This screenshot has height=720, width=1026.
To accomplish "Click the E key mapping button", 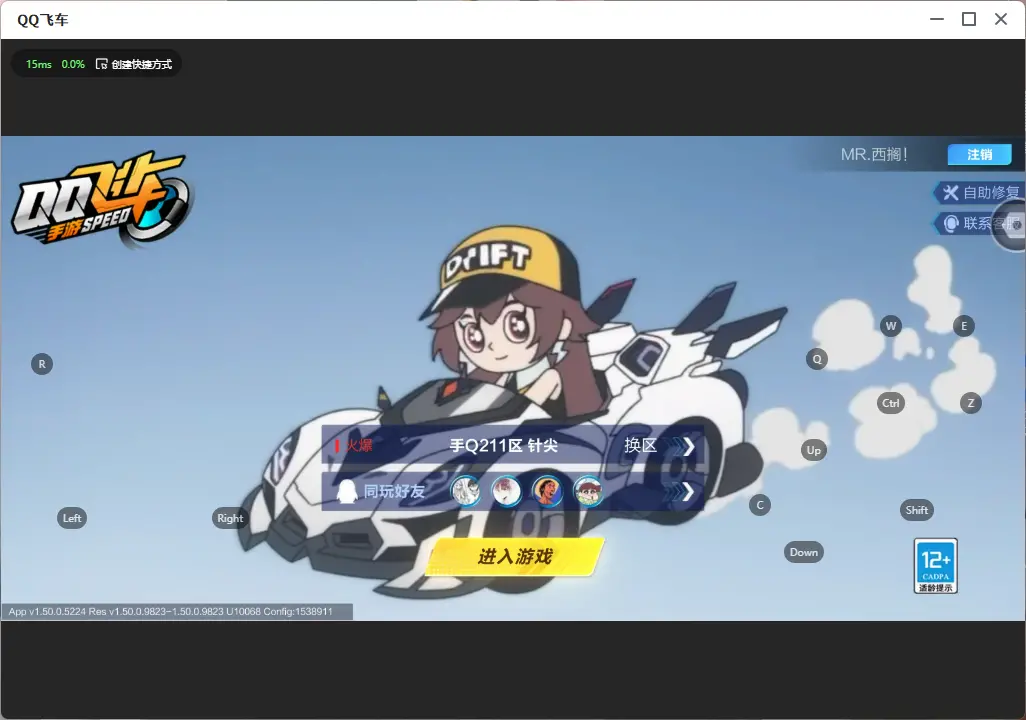I will 963,326.
